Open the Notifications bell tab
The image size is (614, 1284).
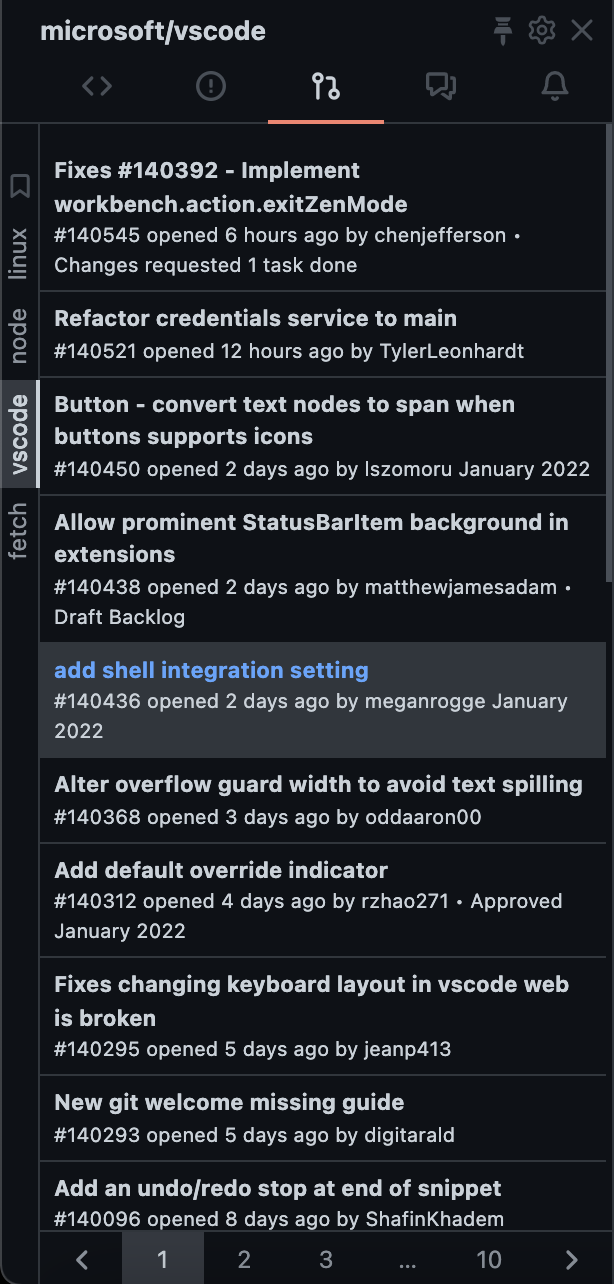555,87
